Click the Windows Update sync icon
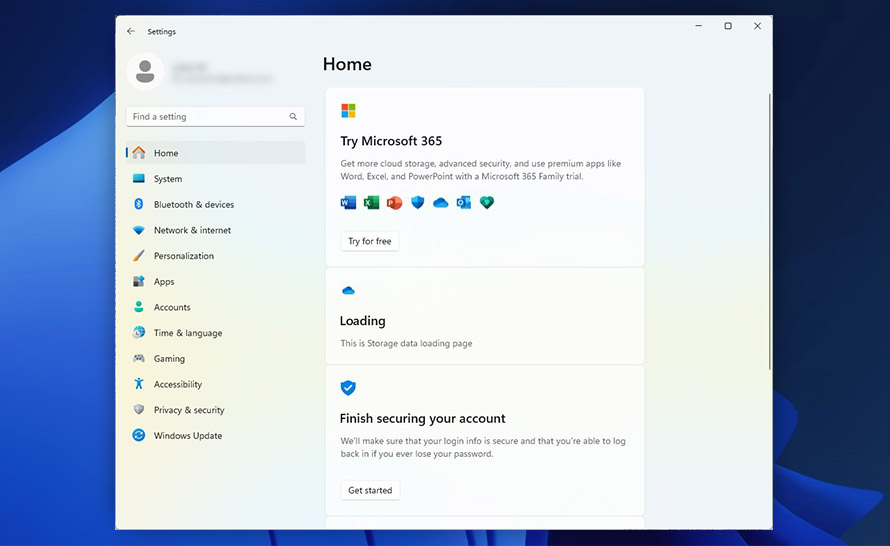 138,435
